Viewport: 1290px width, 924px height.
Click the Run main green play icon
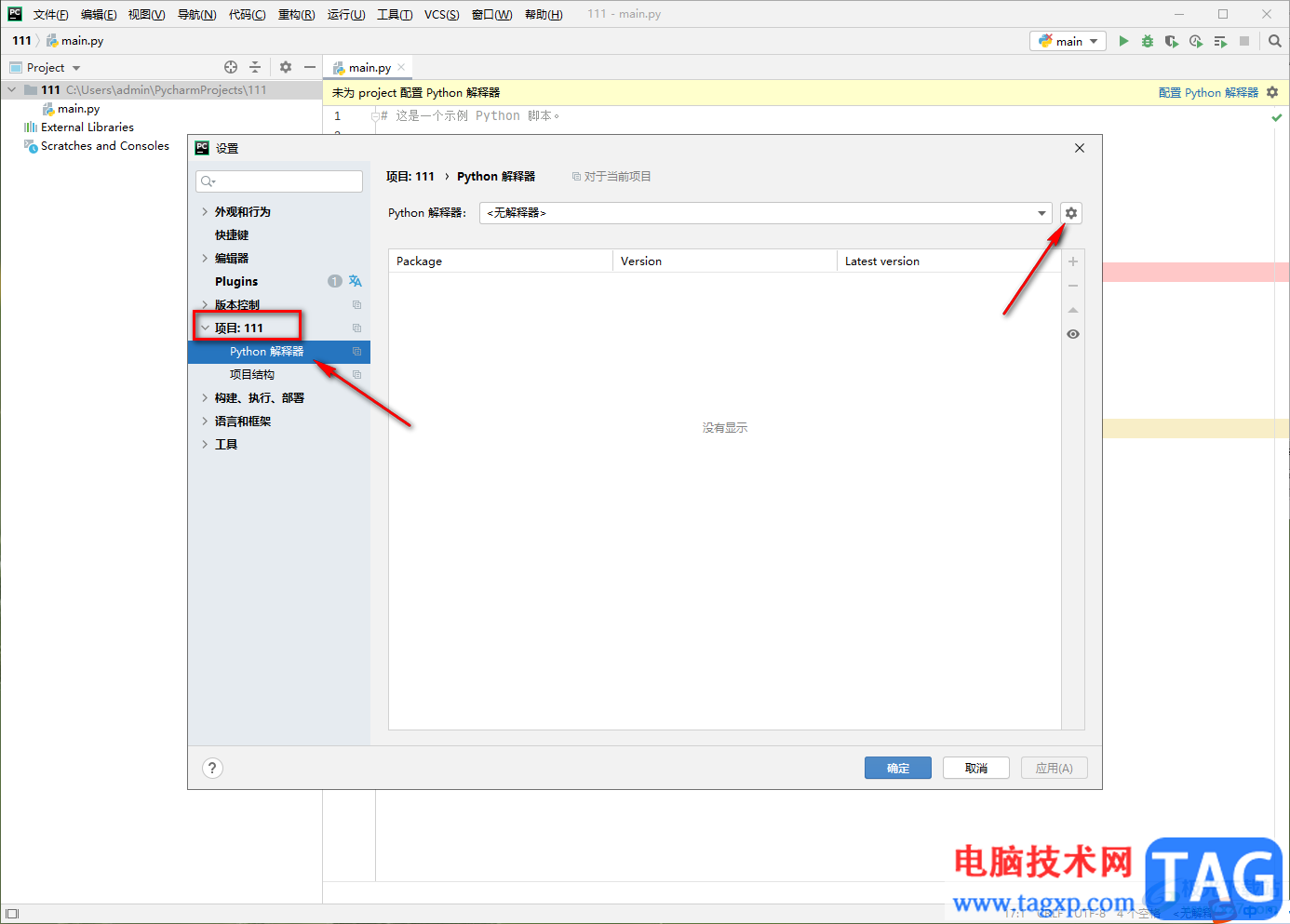click(x=1123, y=41)
